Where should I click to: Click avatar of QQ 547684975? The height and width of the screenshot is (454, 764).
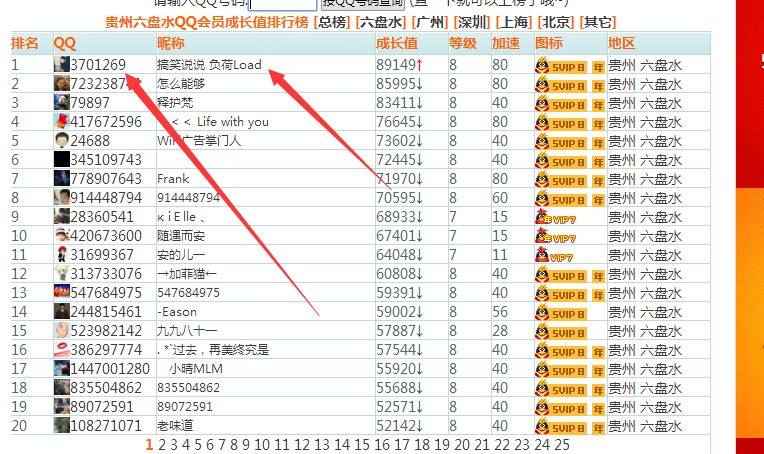click(x=61, y=292)
